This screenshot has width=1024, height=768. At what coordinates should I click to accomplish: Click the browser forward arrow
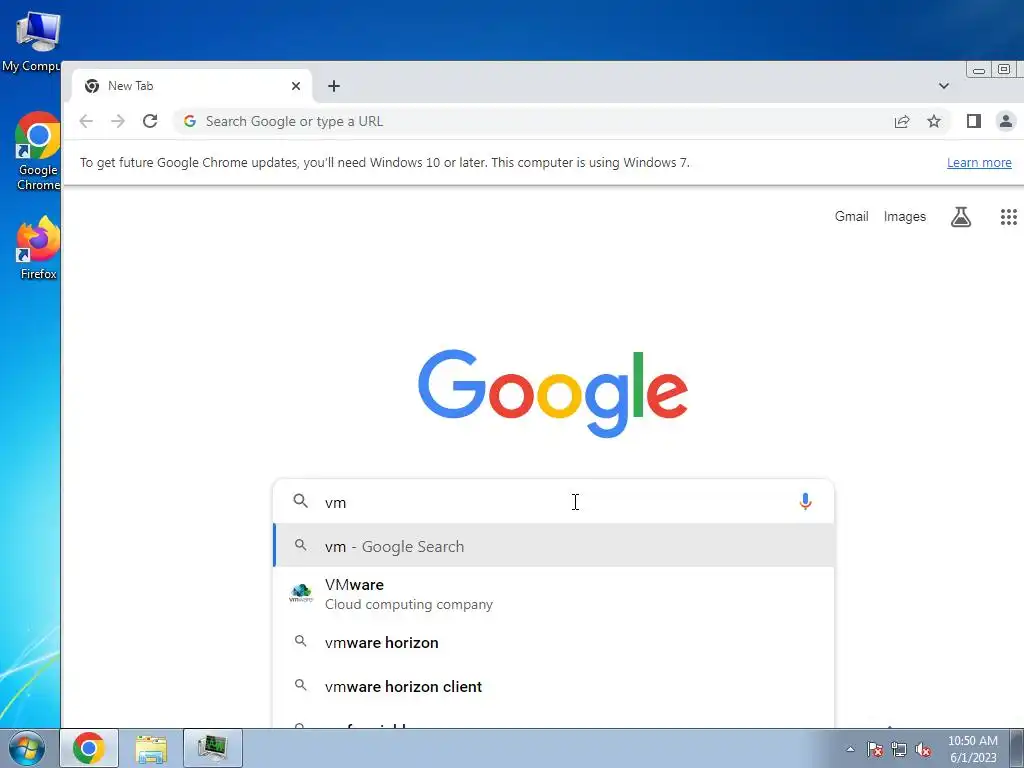tap(118, 121)
